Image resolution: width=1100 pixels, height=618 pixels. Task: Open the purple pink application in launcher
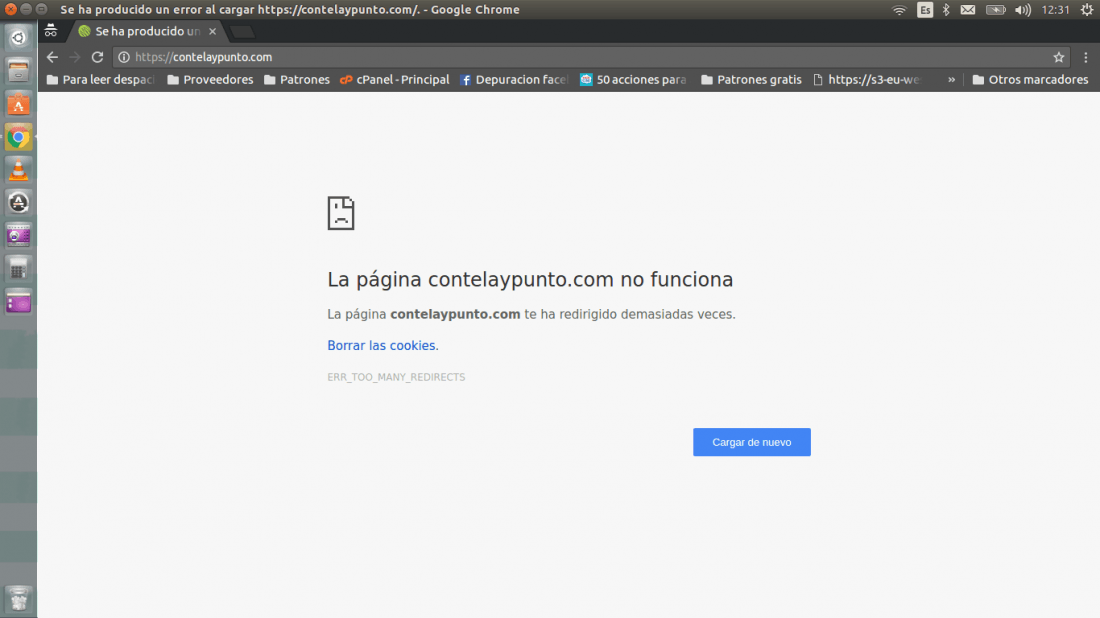(18, 302)
